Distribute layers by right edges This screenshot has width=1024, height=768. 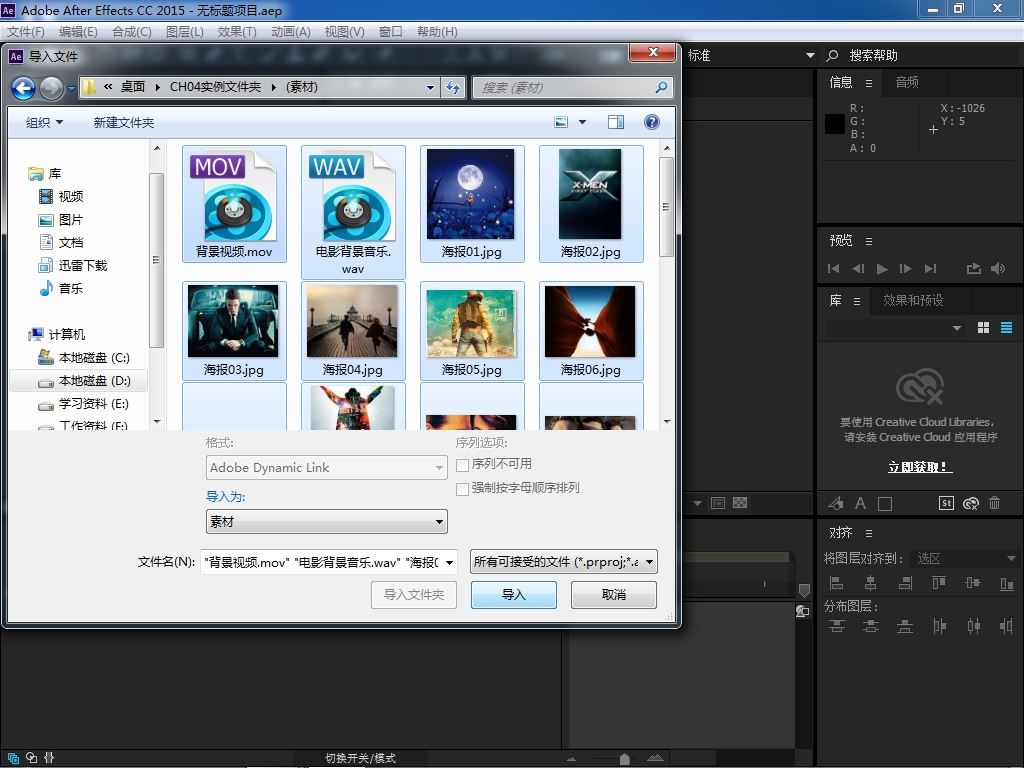pos(1006,626)
